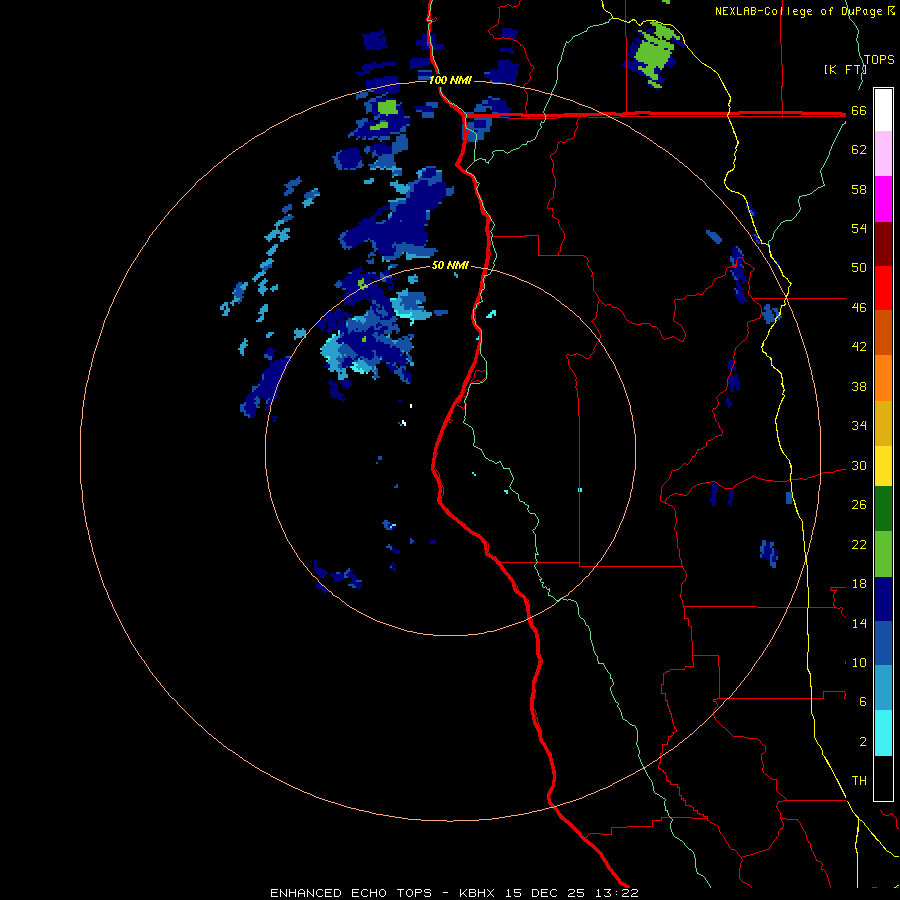Click the 50 legend scale value
Image resolution: width=900 pixels, height=900 pixels.
(x=859, y=267)
